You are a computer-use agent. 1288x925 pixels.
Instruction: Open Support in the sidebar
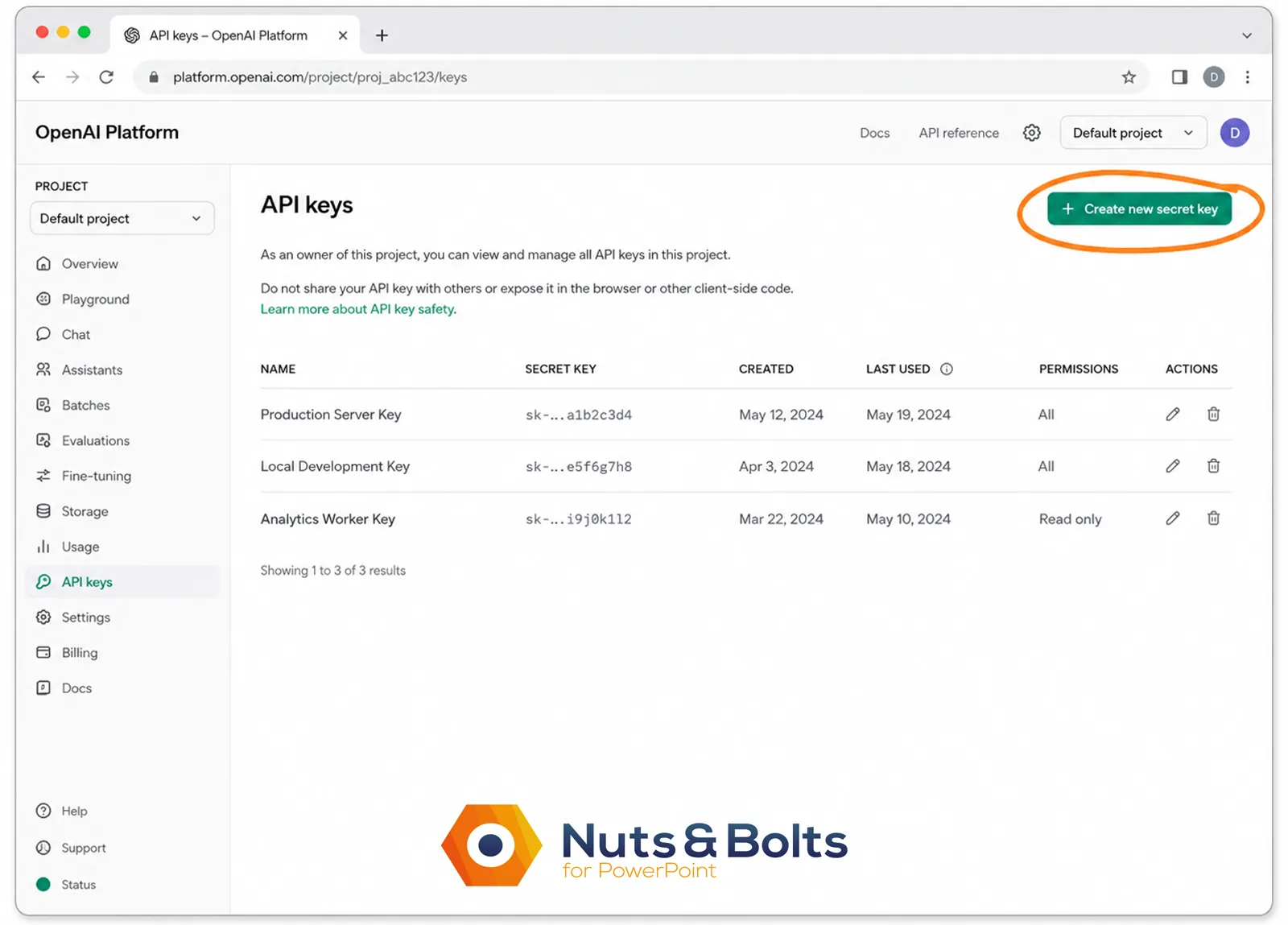point(71,849)
